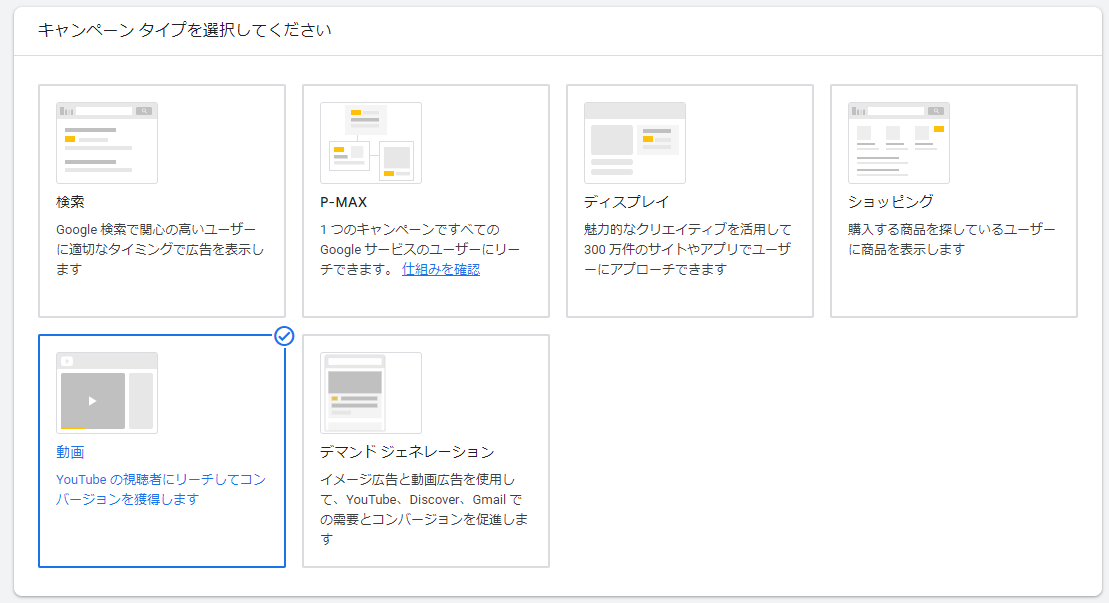Select the ショッピング card title
This screenshot has width=1109, height=603.
click(890, 202)
